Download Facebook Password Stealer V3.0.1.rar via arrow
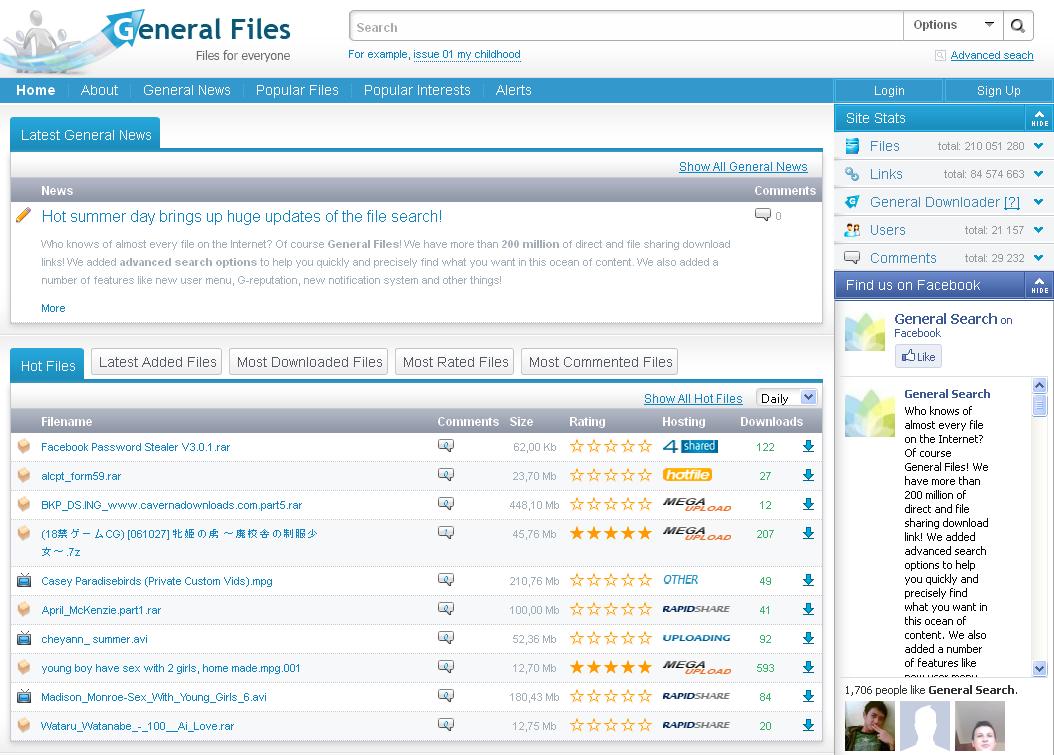Screen dimensions: 1054x755 [808, 446]
